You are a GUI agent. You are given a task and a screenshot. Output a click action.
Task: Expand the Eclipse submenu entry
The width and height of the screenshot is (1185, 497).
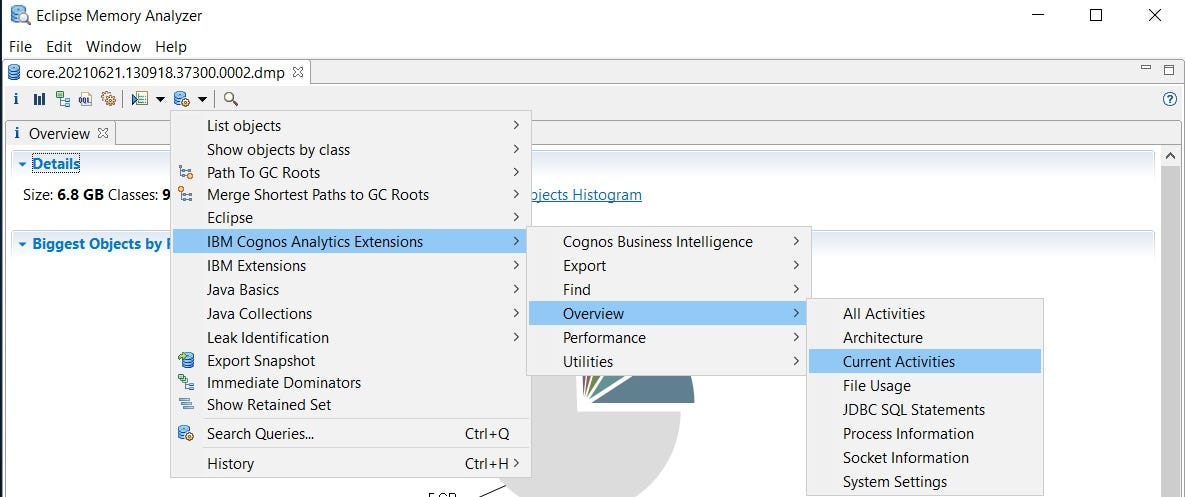[351, 218]
